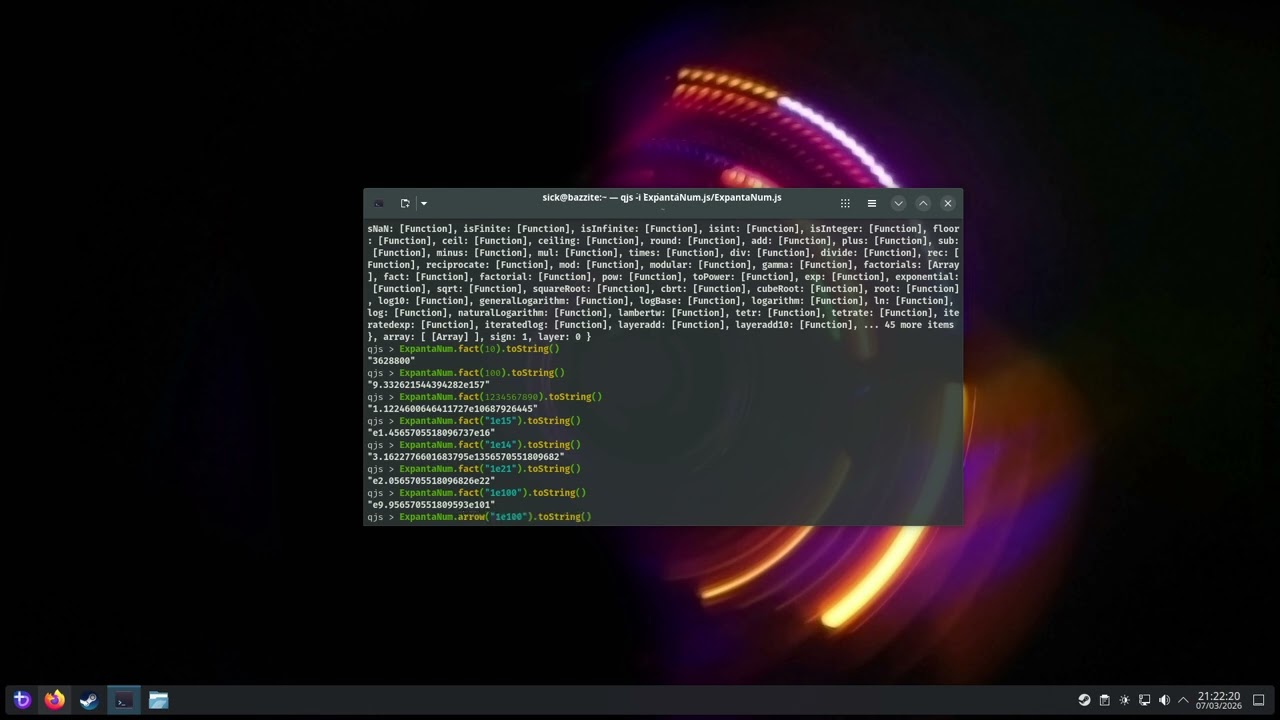Open the volume control tray icon

click(x=1164, y=700)
